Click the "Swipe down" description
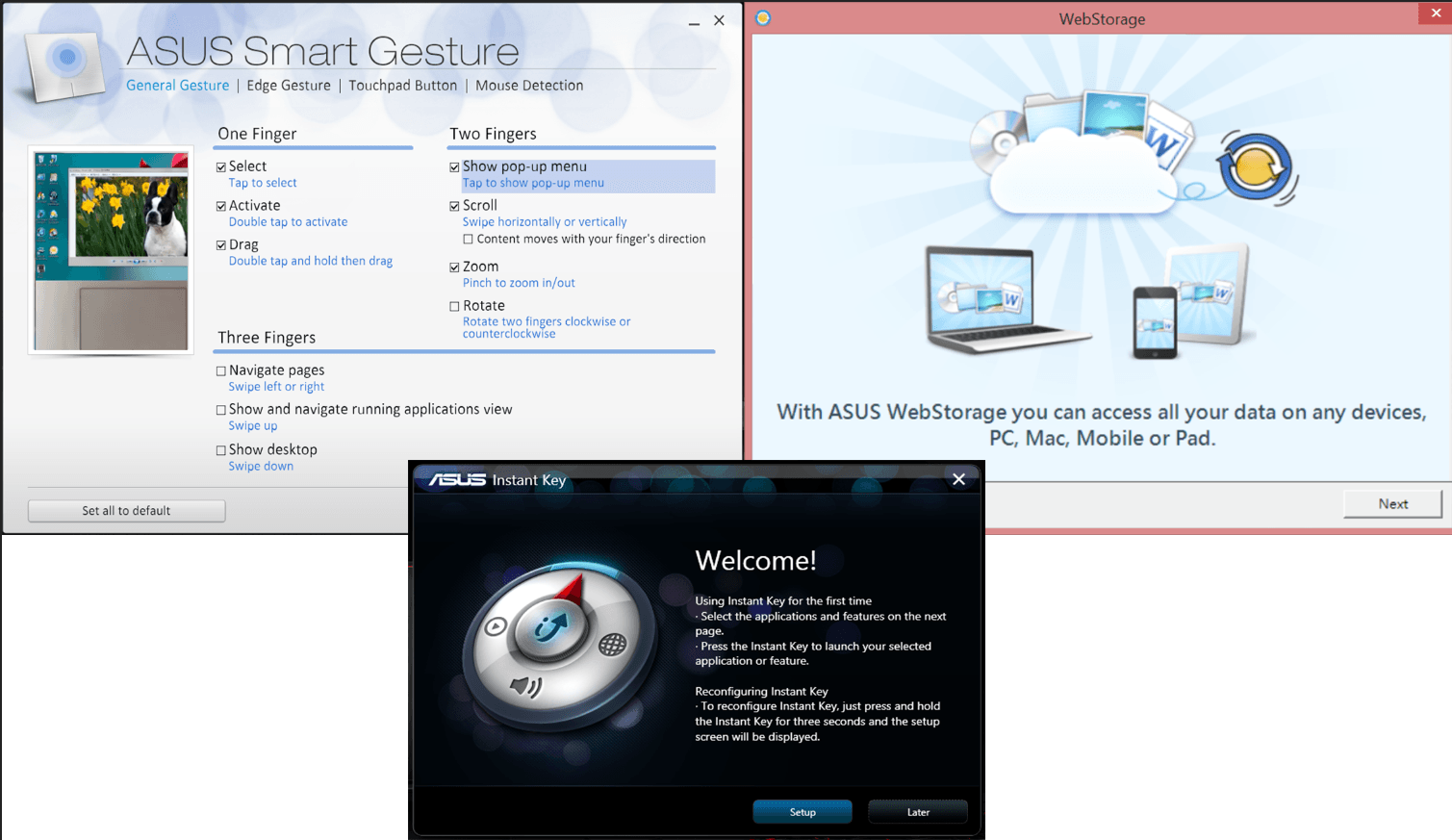Viewport: 1452px width, 840px height. point(261,467)
